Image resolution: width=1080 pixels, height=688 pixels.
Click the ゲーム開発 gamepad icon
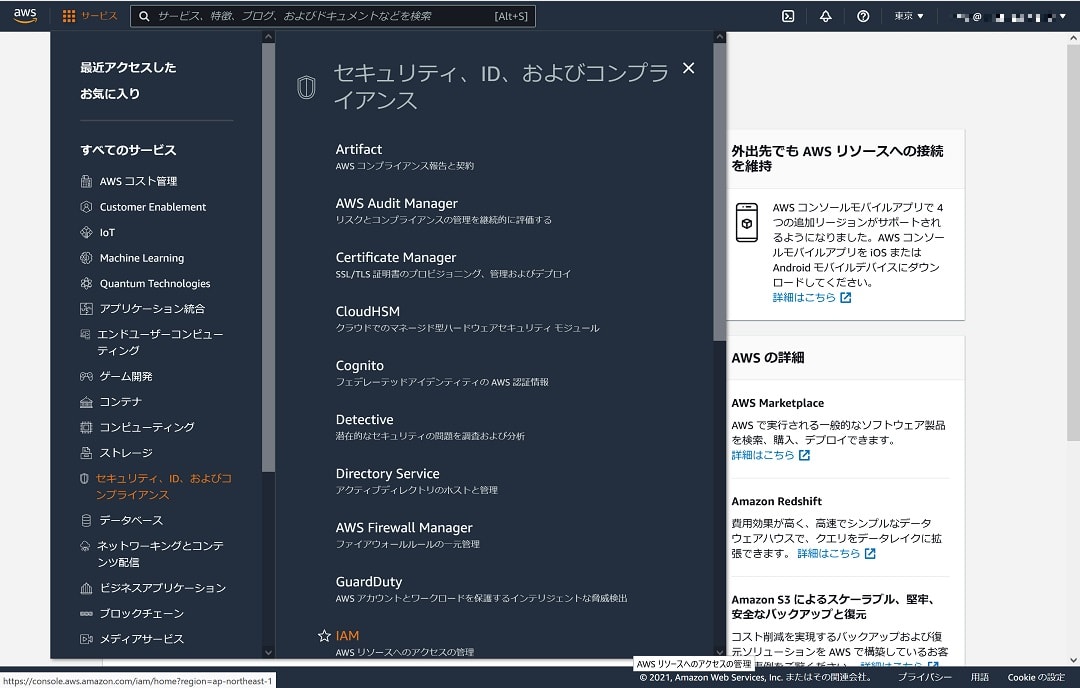pyautogui.click(x=86, y=376)
